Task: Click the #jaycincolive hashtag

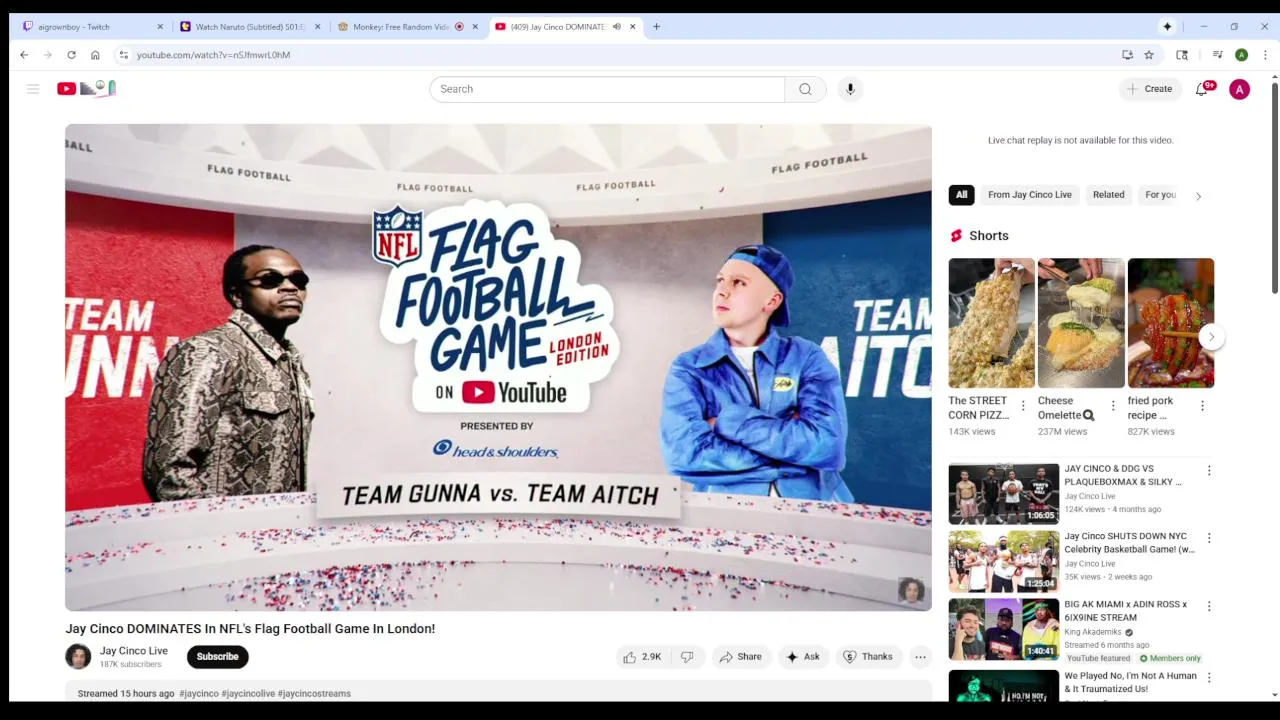Action: (248, 694)
